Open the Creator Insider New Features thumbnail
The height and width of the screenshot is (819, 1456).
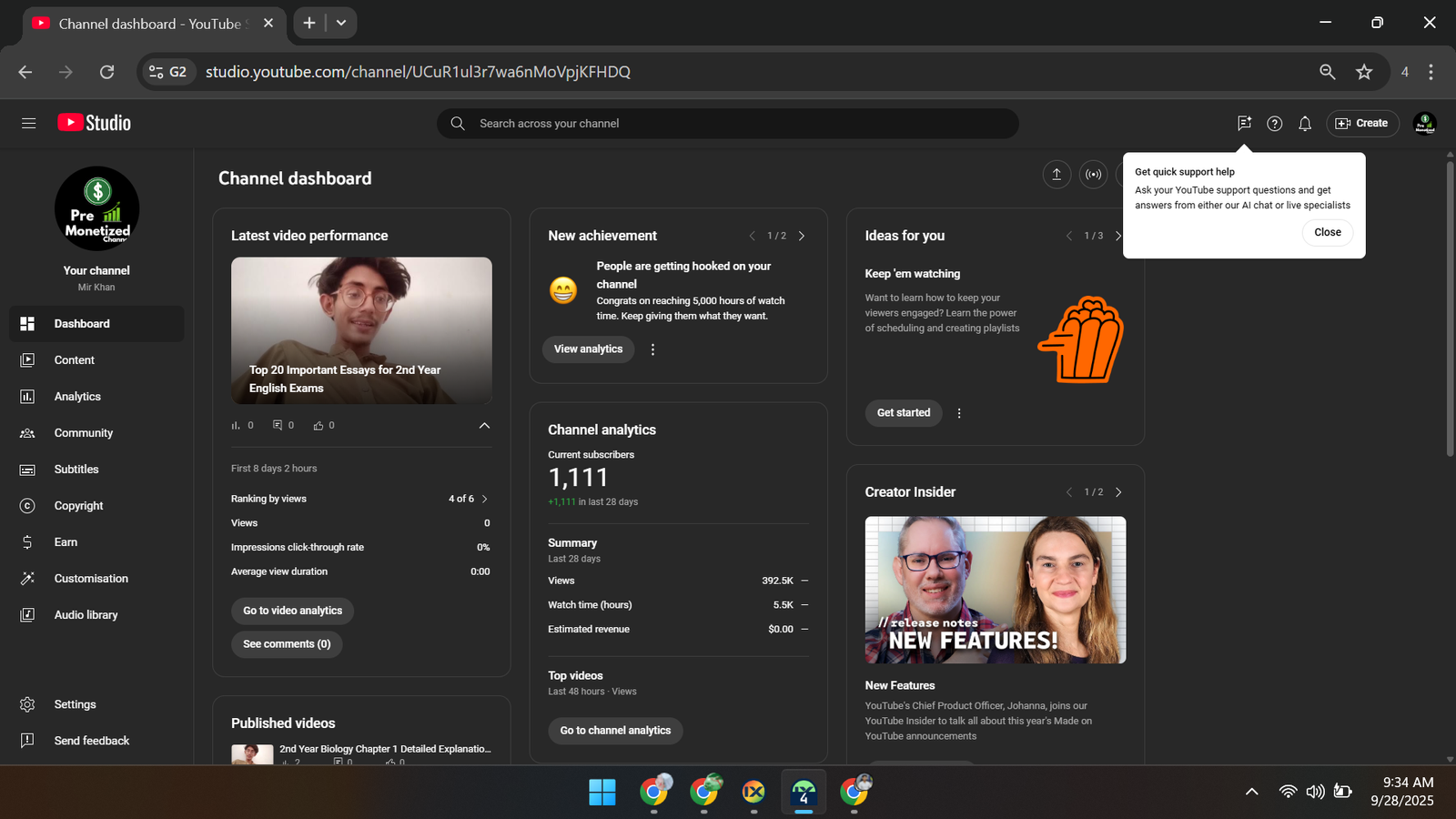click(x=995, y=590)
